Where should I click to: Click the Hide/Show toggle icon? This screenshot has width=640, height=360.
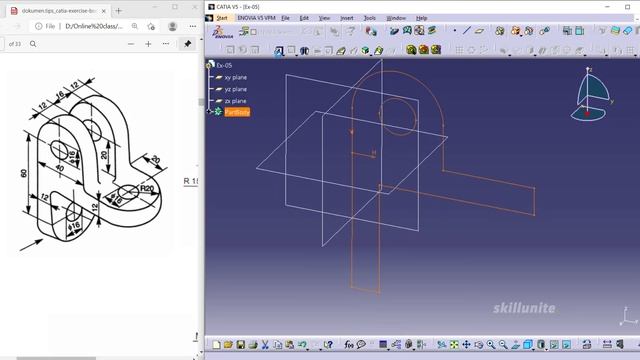(x=554, y=345)
